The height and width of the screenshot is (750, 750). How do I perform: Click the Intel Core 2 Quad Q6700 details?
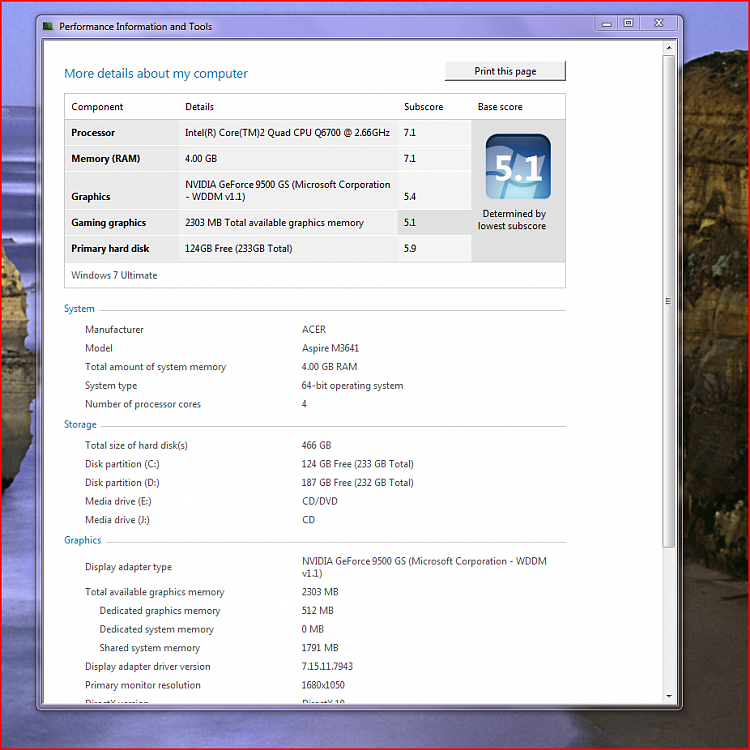coord(287,132)
